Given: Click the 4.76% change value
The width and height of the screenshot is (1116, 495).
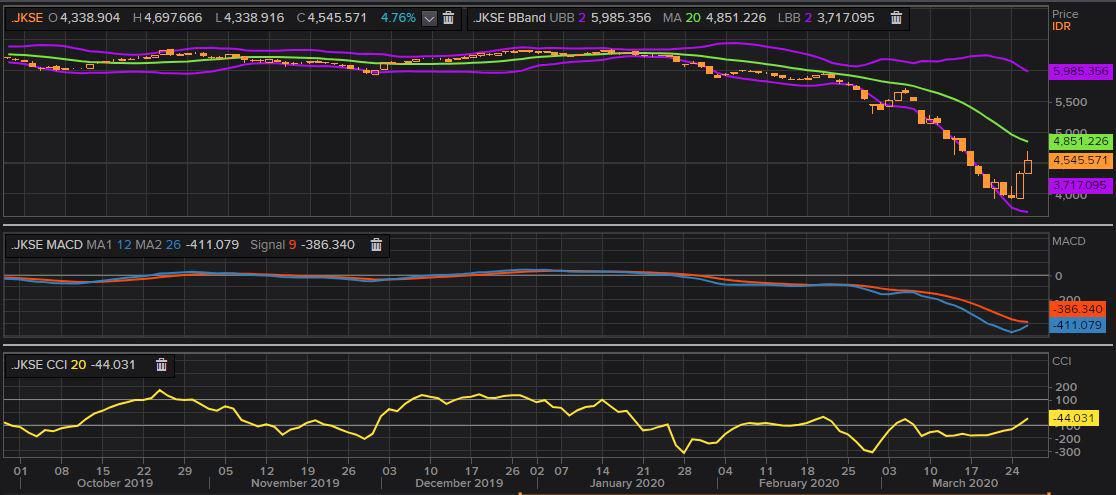Looking at the screenshot, I should [398, 18].
